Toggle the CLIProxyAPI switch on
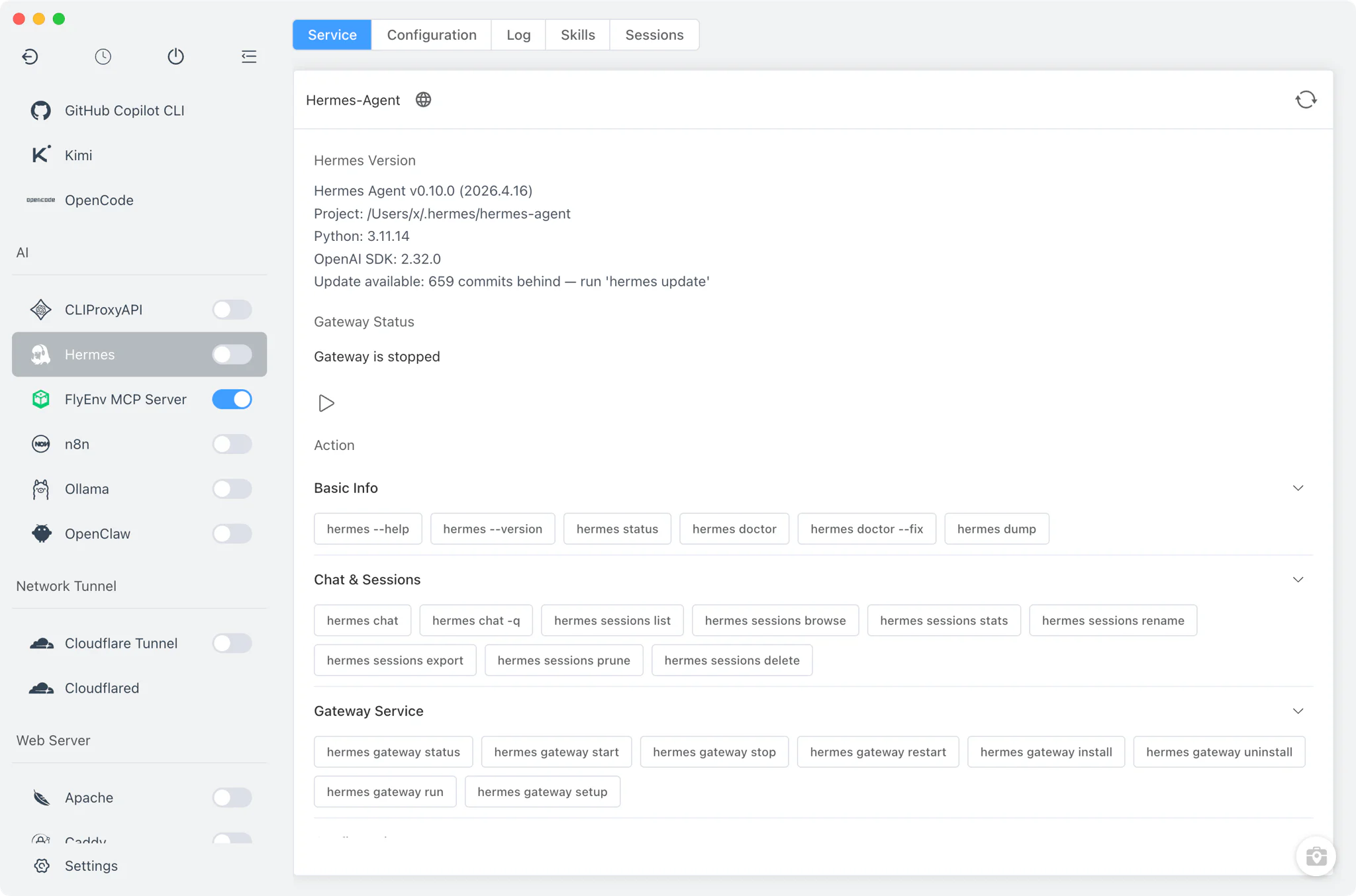This screenshot has height=896, width=1356. click(x=232, y=310)
